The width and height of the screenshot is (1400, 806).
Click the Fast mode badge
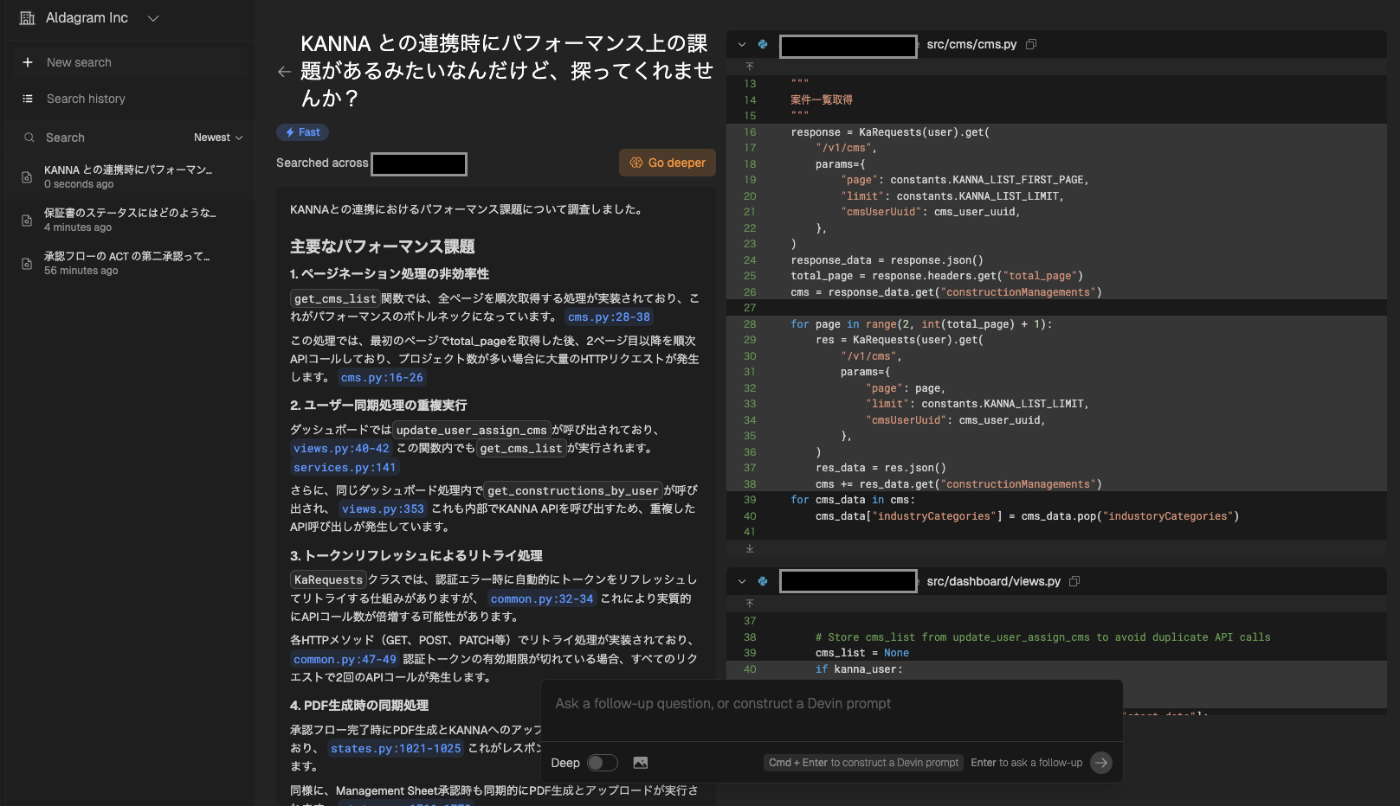(x=303, y=132)
